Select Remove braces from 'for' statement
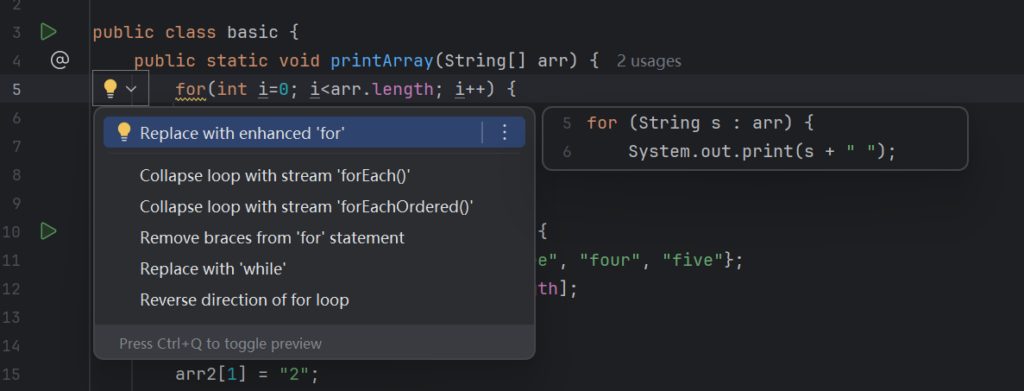The width and height of the screenshot is (1024, 391). click(272, 238)
